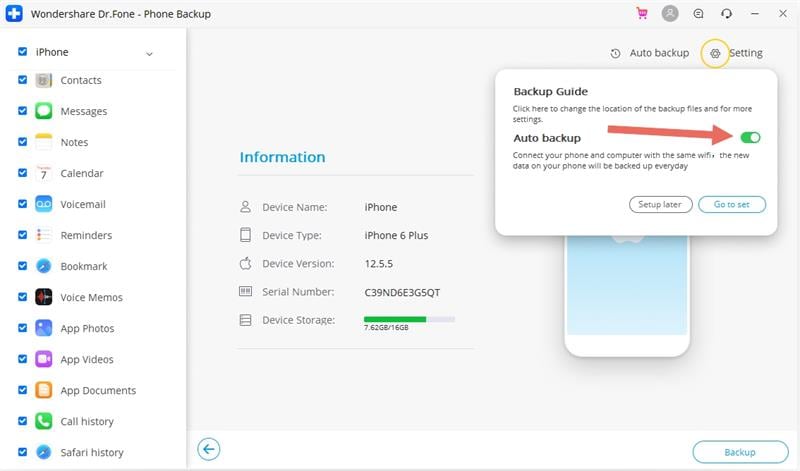Minimize the Dr.Fone window
This screenshot has width=800, height=471.
click(x=755, y=14)
